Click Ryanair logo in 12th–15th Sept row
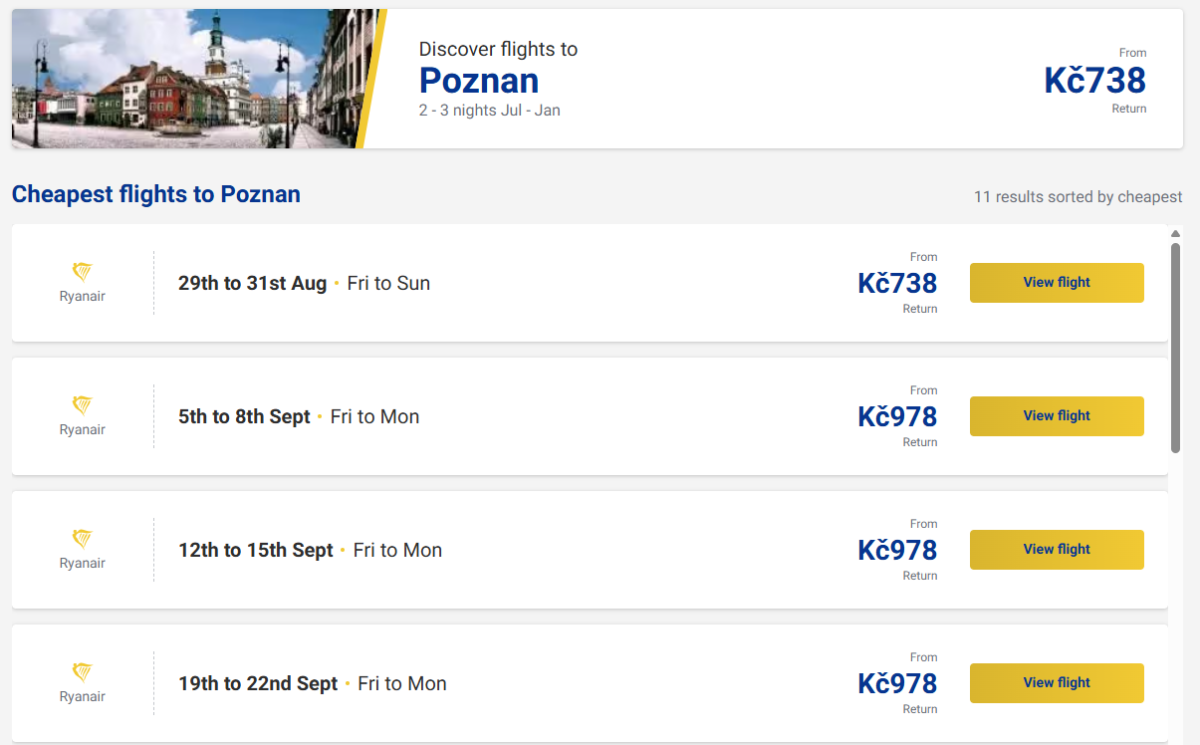 [x=82, y=549]
